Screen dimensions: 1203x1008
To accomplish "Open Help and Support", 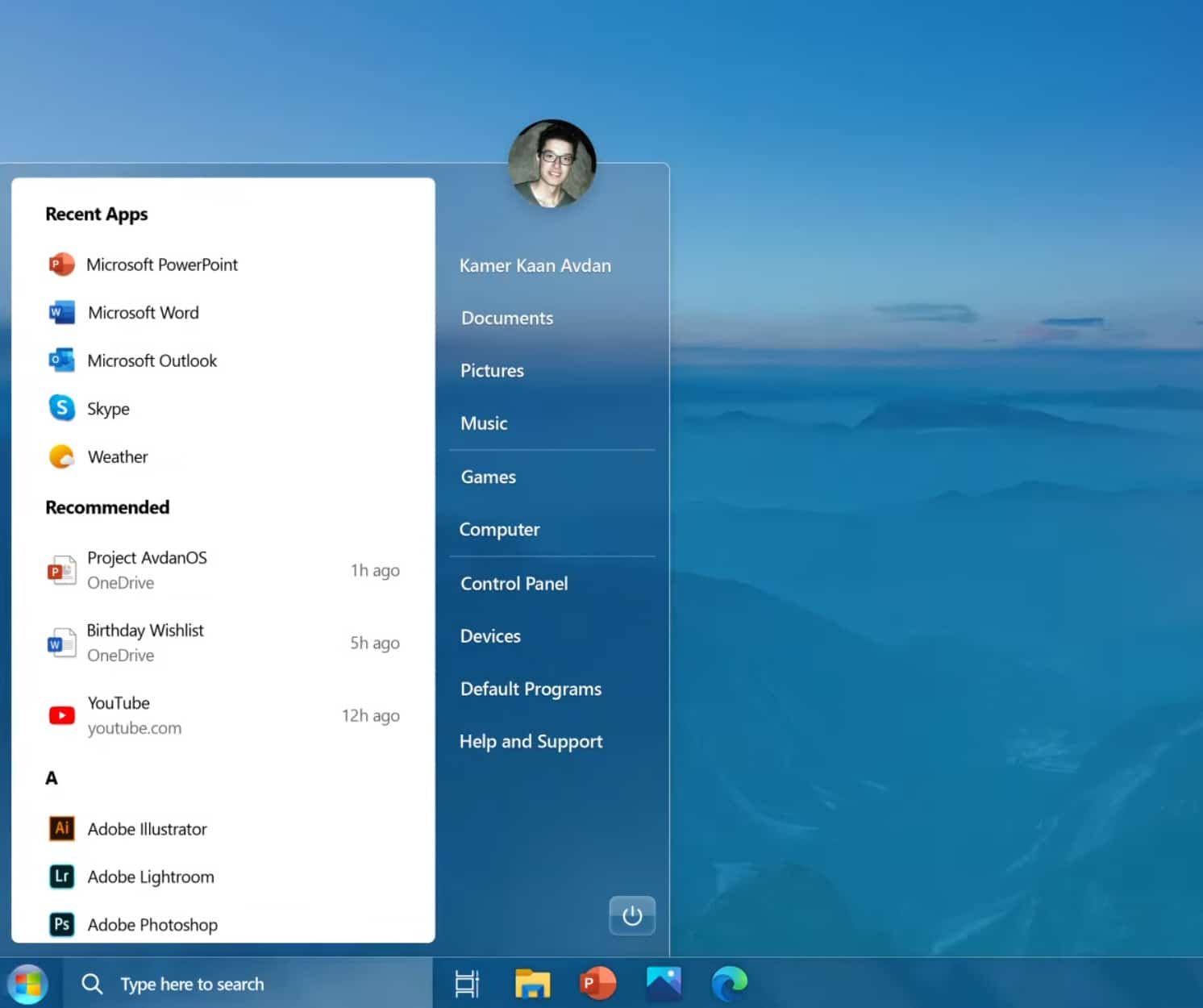I will tap(531, 741).
